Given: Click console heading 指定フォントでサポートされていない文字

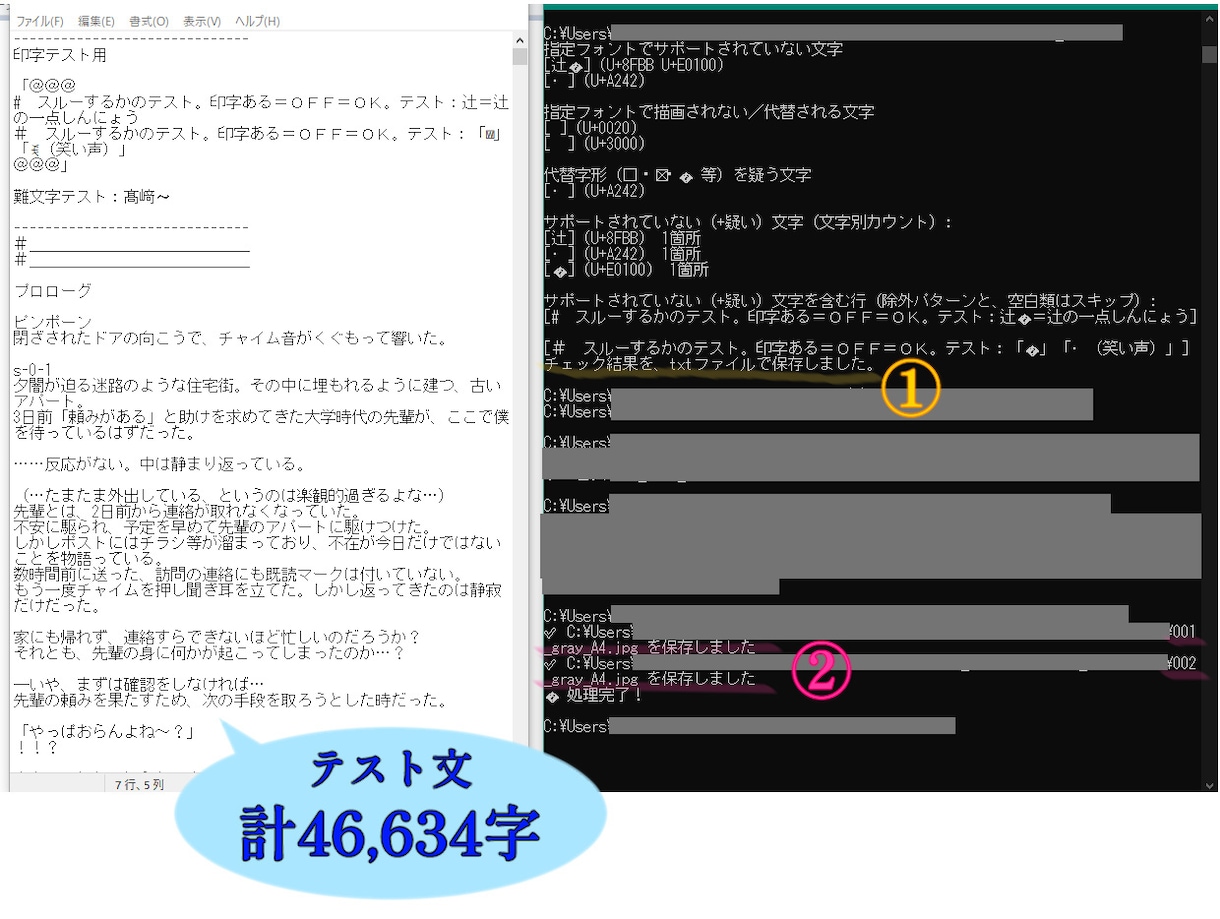Looking at the screenshot, I should coord(693,48).
